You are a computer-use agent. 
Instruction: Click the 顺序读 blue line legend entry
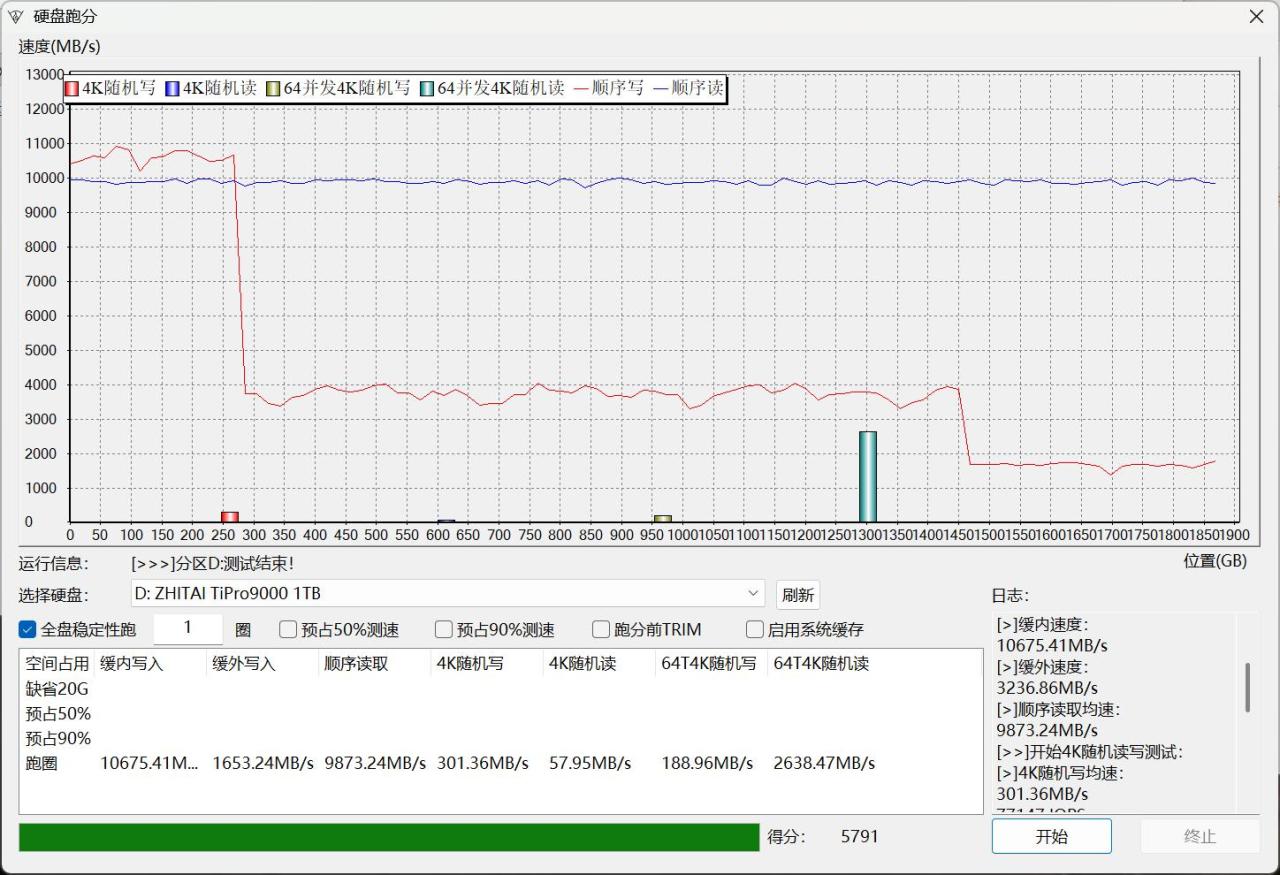[x=688, y=88]
